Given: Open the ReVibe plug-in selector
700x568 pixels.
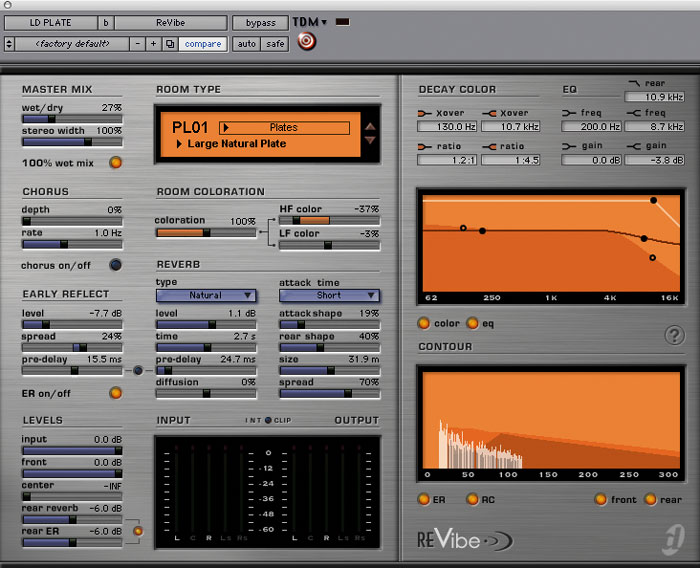Looking at the screenshot, I should point(171,23).
